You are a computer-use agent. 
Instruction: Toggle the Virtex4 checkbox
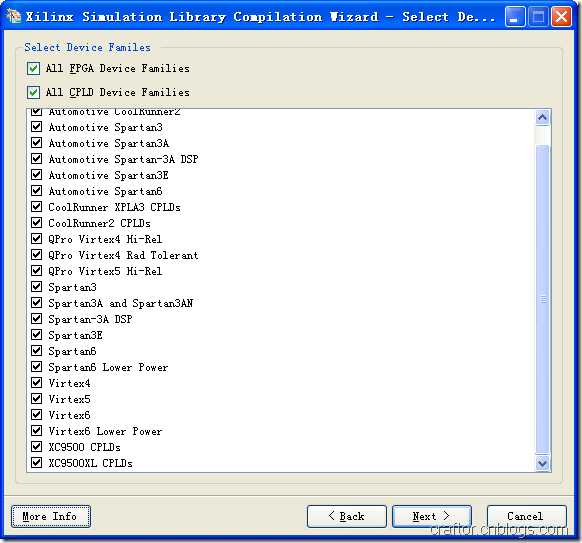click(x=36, y=383)
